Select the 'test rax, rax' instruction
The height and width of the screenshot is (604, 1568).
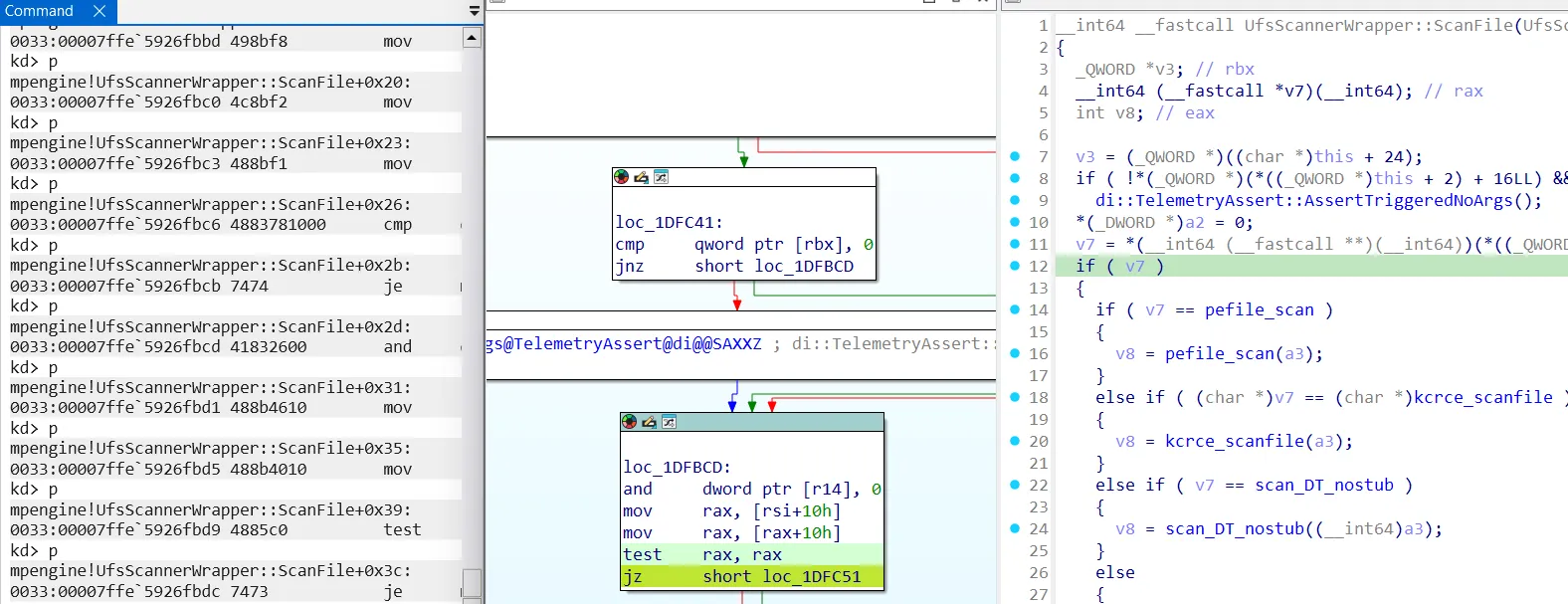(x=702, y=555)
